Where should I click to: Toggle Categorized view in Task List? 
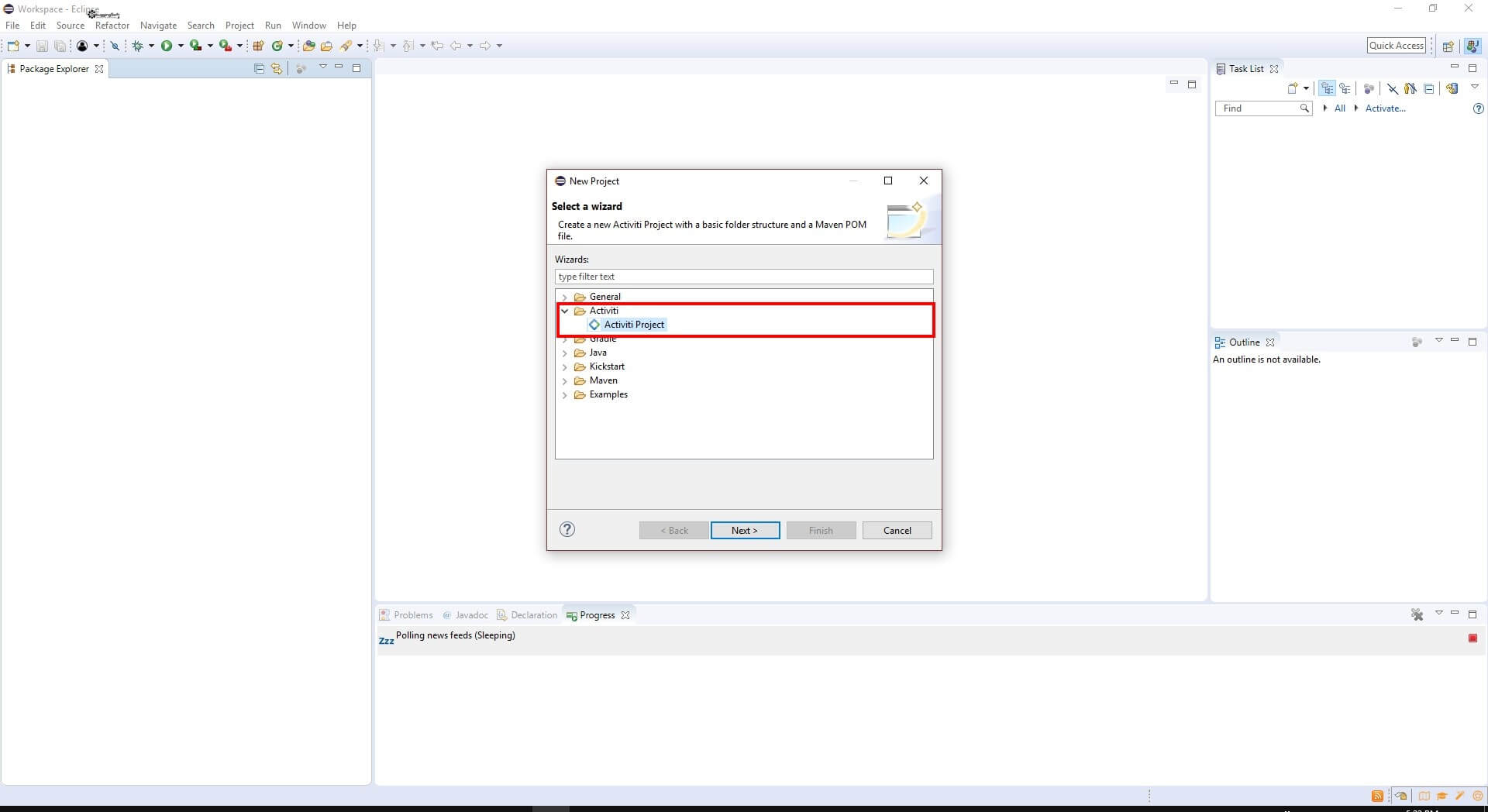tap(1327, 88)
